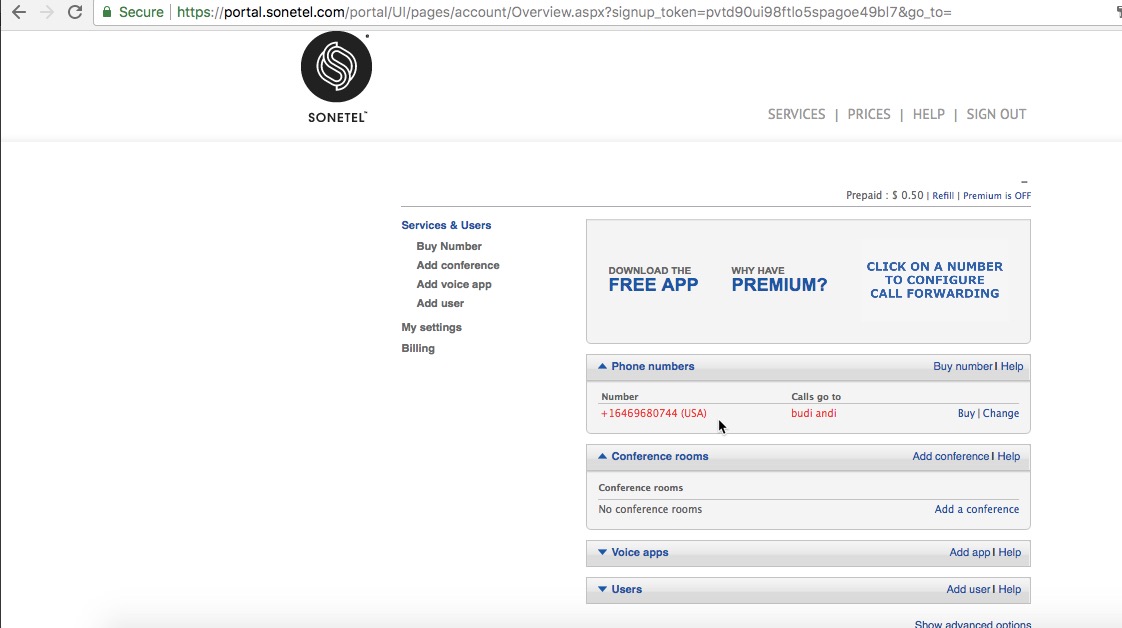Click Change in the phone number row

pyautogui.click(x=1000, y=413)
